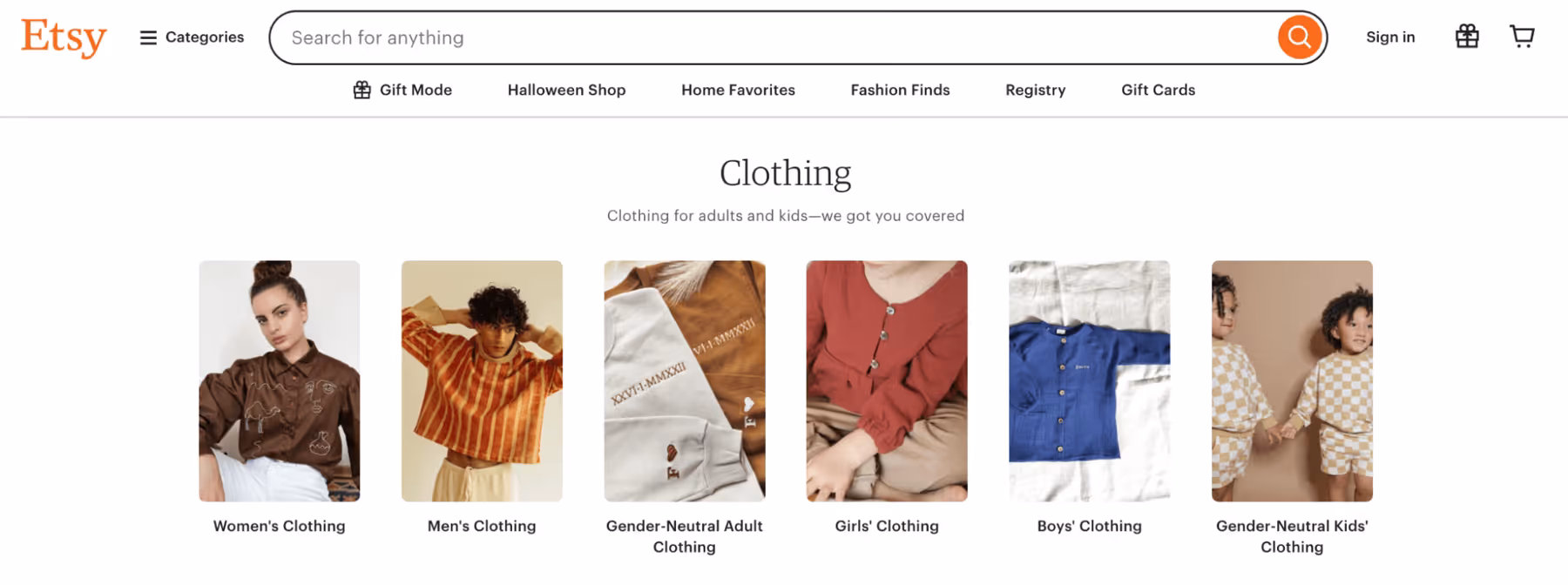
Task: Select the Boys' Clothing blue shirt image
Action: [x=1089, y=380]
